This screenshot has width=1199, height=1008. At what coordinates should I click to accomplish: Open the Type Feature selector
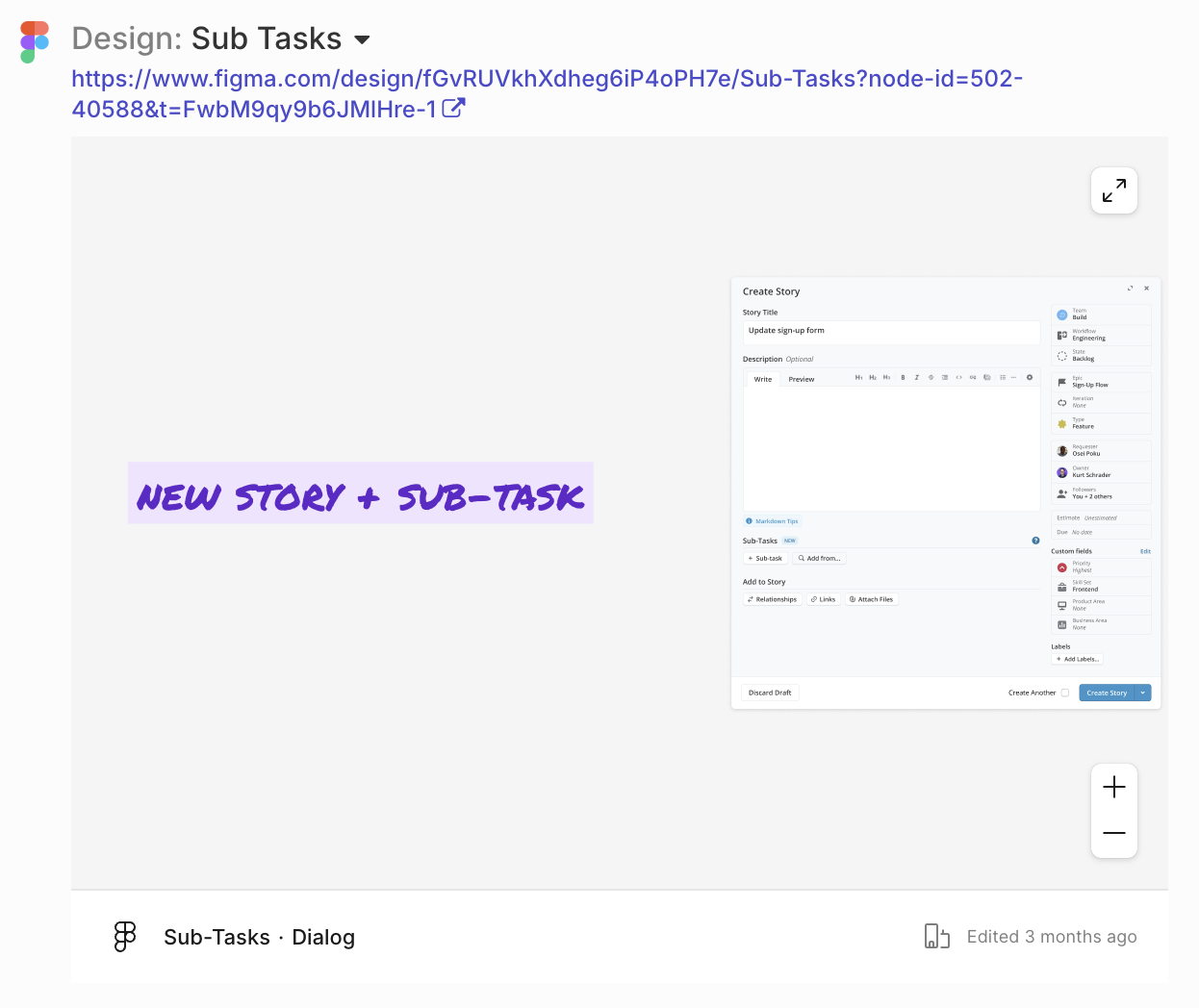pos(1102,423)
